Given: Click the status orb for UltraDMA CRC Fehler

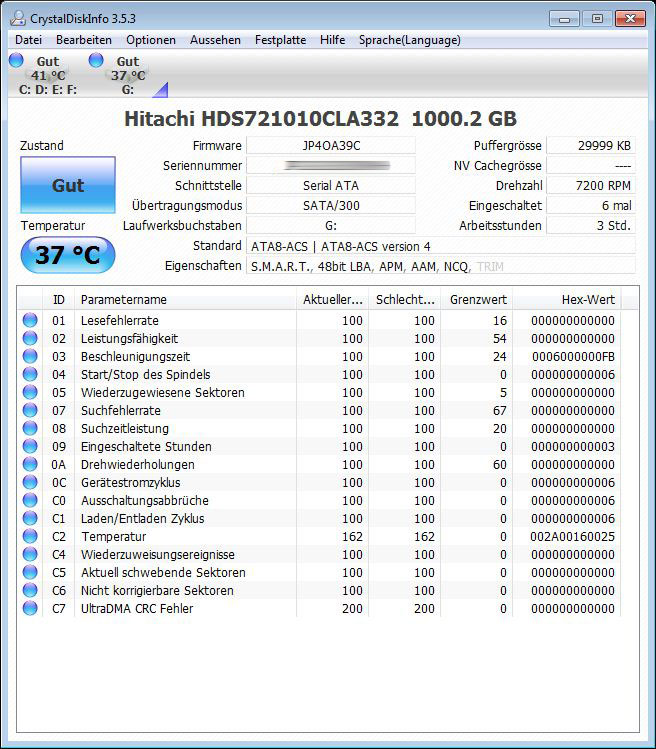Looking at the screenshot, I should [x=30, y=608].
